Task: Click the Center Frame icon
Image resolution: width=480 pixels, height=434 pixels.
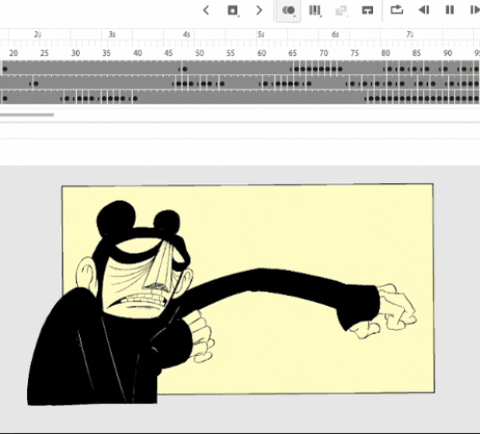Action: pyautogui.click(x=367, y=11)
